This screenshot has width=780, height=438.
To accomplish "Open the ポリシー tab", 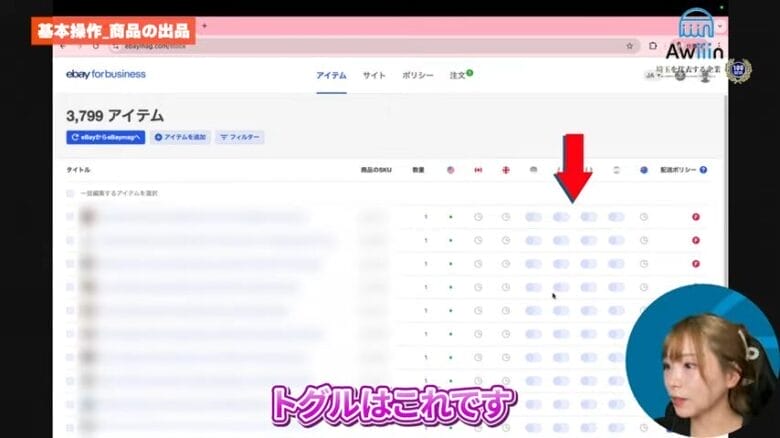I will point(417,75).
